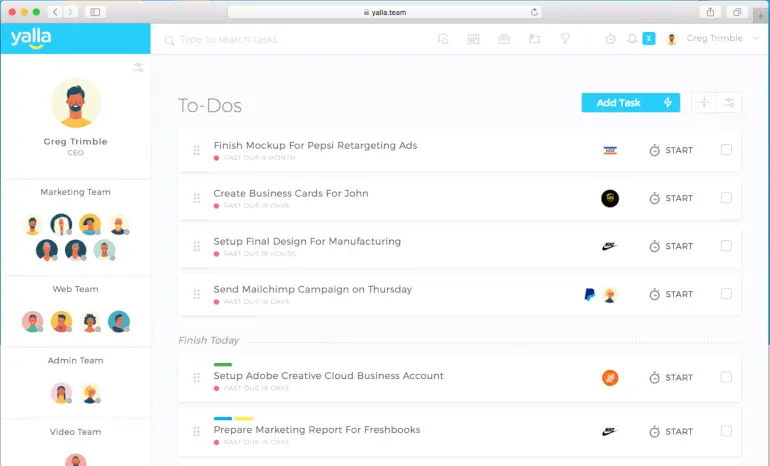
Task: Click the lightning quick-add on Add Task
Action: pyautogui.click(x=668, y=103)
